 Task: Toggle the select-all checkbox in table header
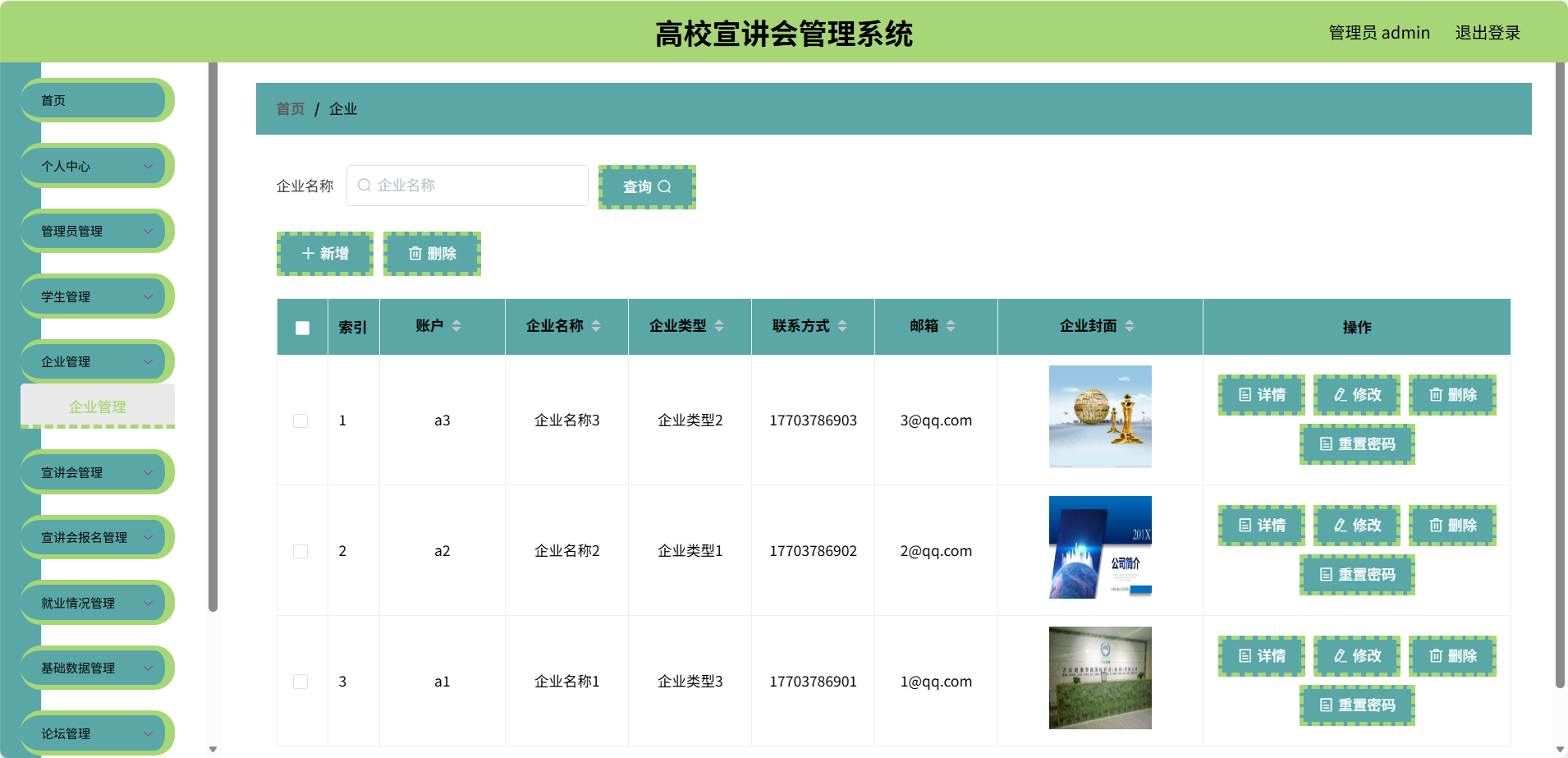tap(302, 328)
